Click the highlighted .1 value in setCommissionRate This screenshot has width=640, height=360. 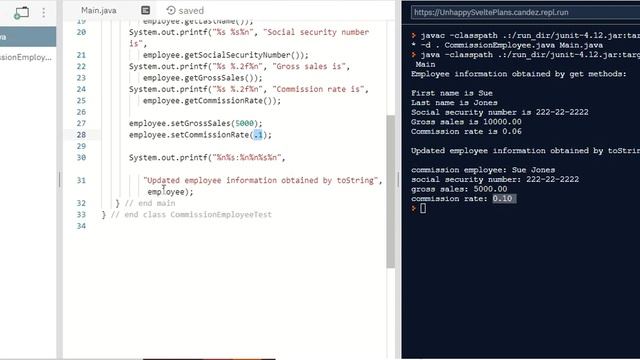coord(258,135)
